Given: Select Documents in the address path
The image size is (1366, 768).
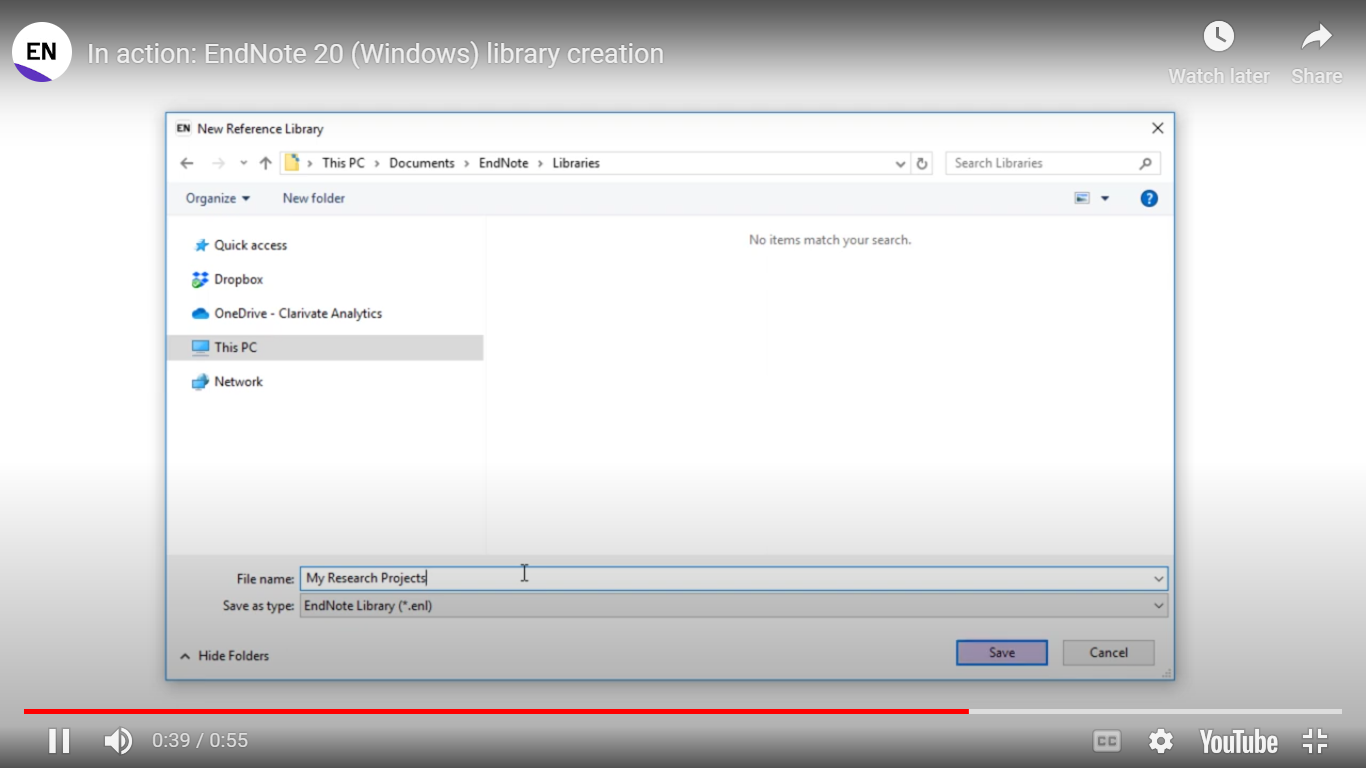Looking at the screenshot, I should pos(422,163).
